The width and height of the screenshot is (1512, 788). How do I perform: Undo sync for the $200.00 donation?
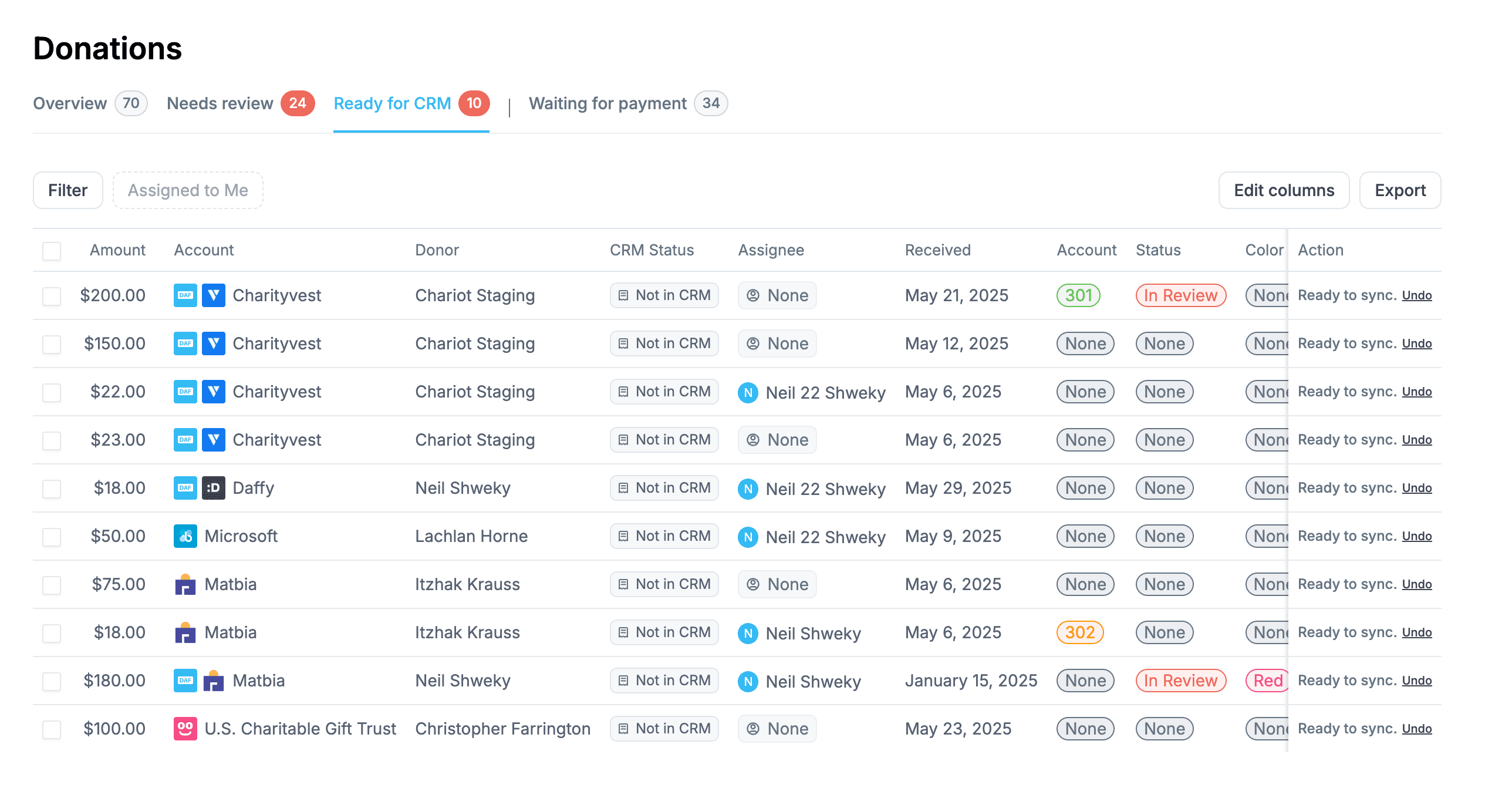tap(1417, 295)
